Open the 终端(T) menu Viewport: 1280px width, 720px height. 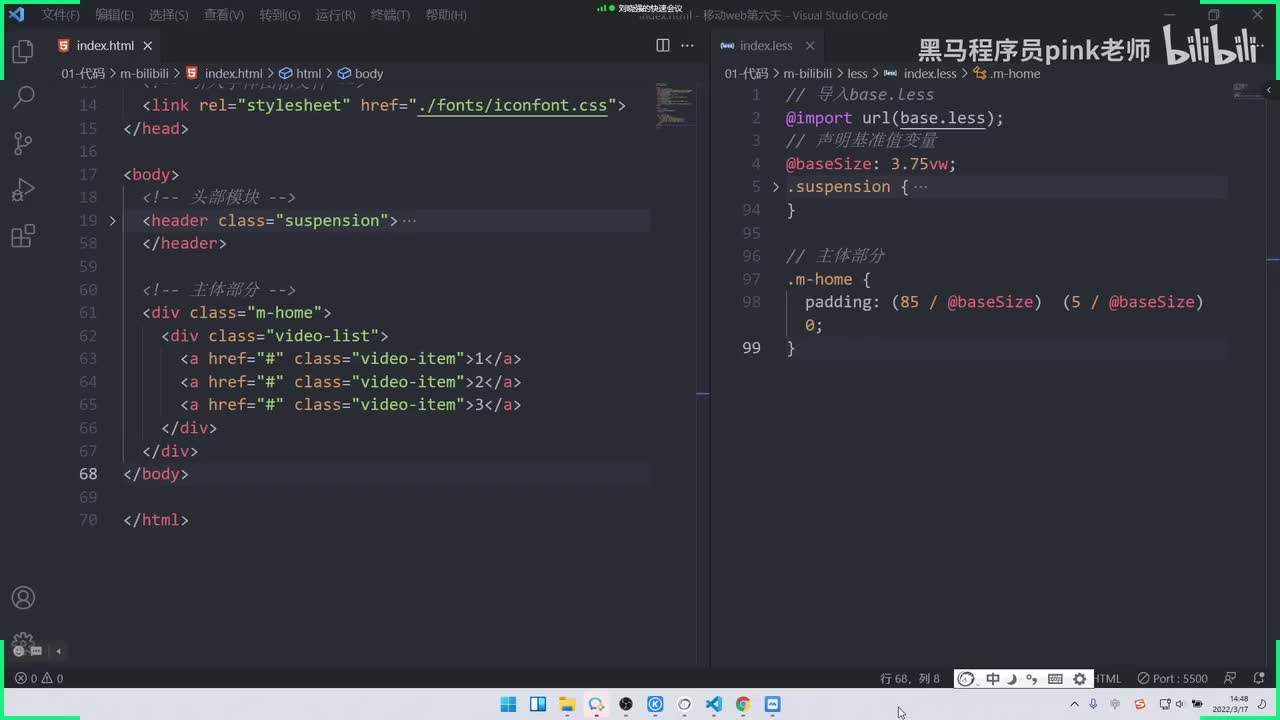coord(390,15)
